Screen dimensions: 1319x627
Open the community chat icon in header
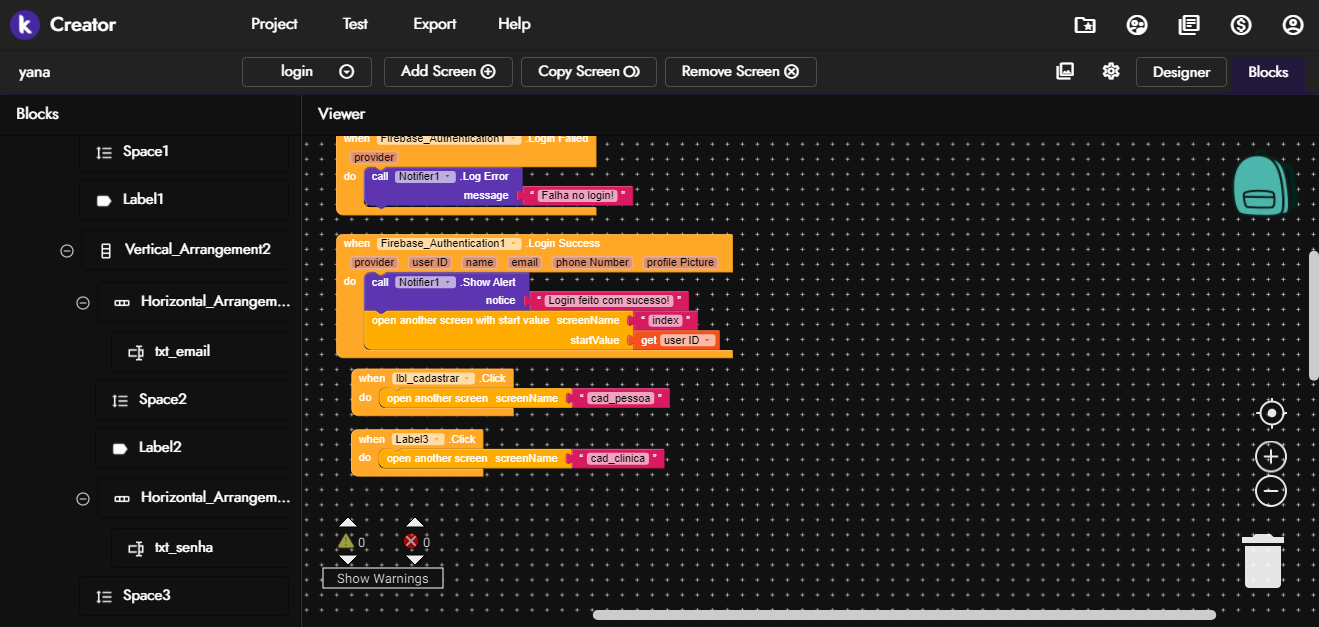pos(1137,25)
